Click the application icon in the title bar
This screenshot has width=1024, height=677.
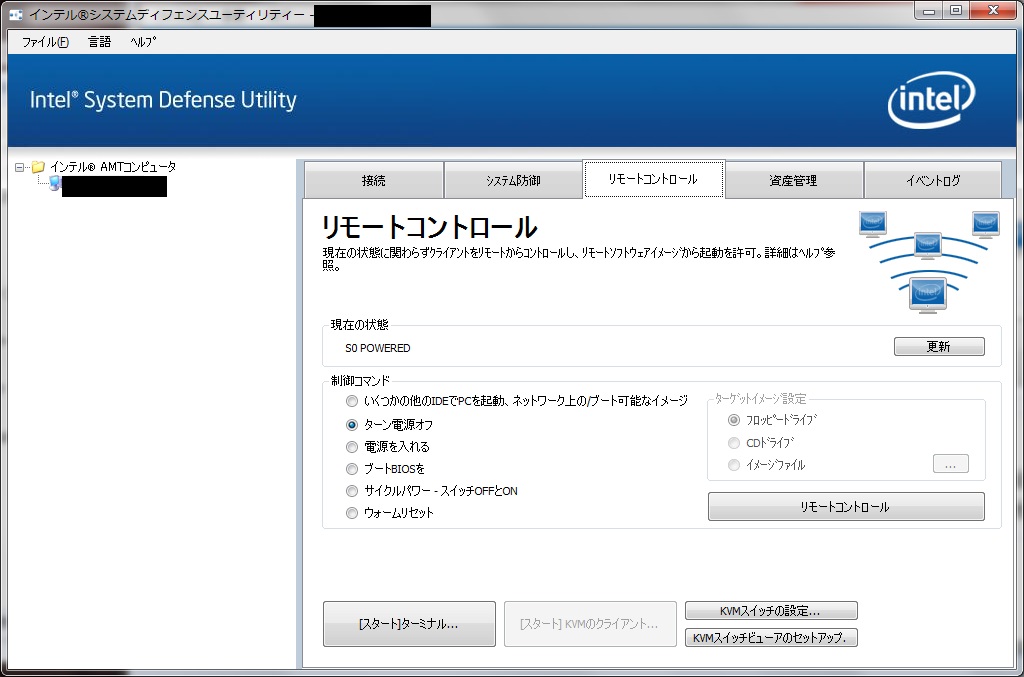16,14
